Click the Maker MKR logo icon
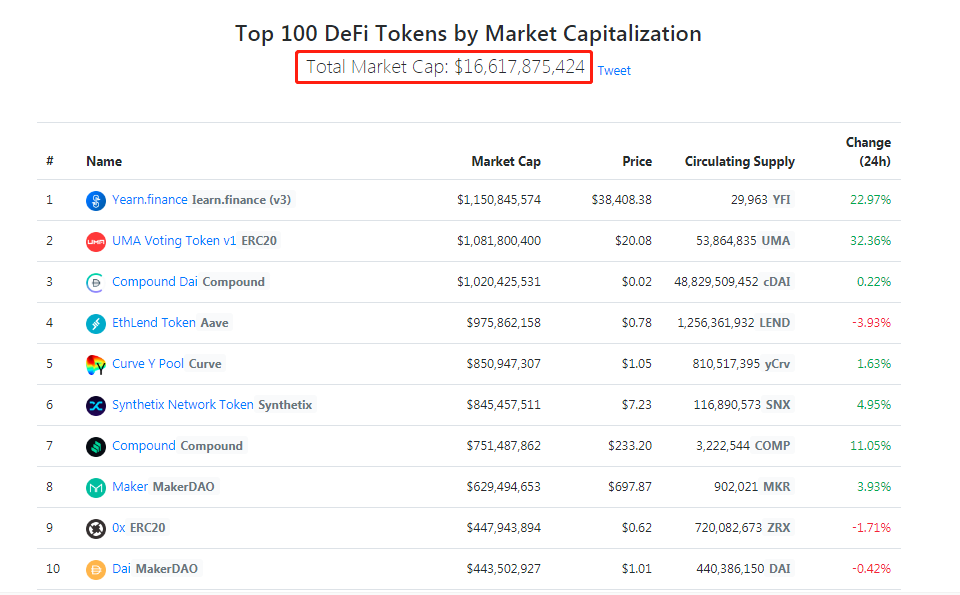Image resolution: width=960 pixels, height=595 pixels. pos(95,487)
